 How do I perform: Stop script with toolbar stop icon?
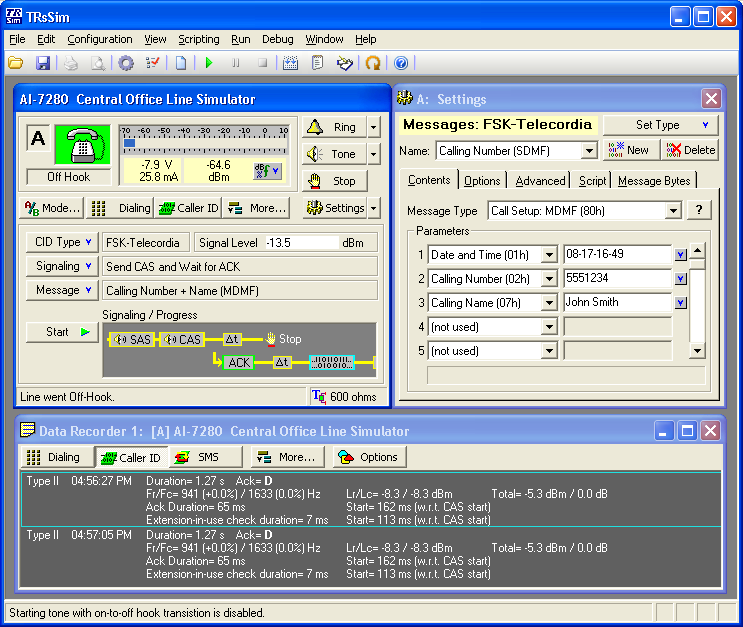pos(263,63)
